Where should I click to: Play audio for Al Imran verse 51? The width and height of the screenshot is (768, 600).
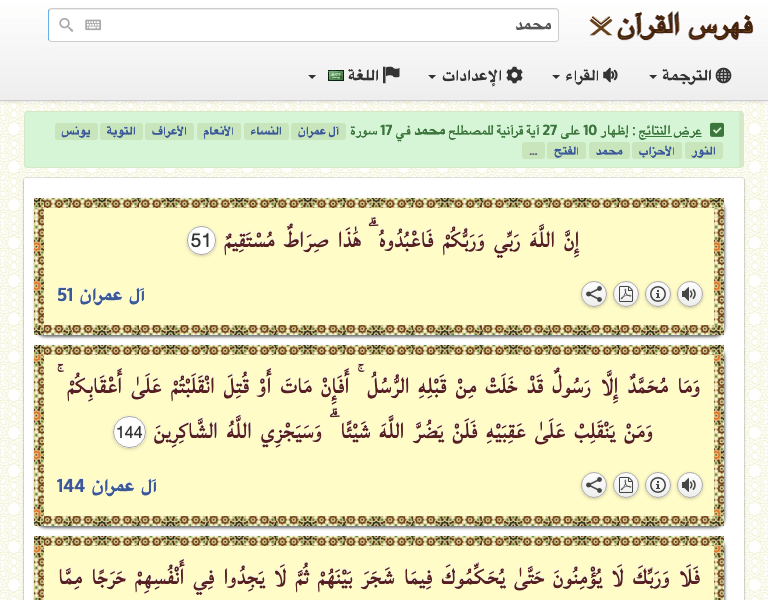click(x=689, y=294)
